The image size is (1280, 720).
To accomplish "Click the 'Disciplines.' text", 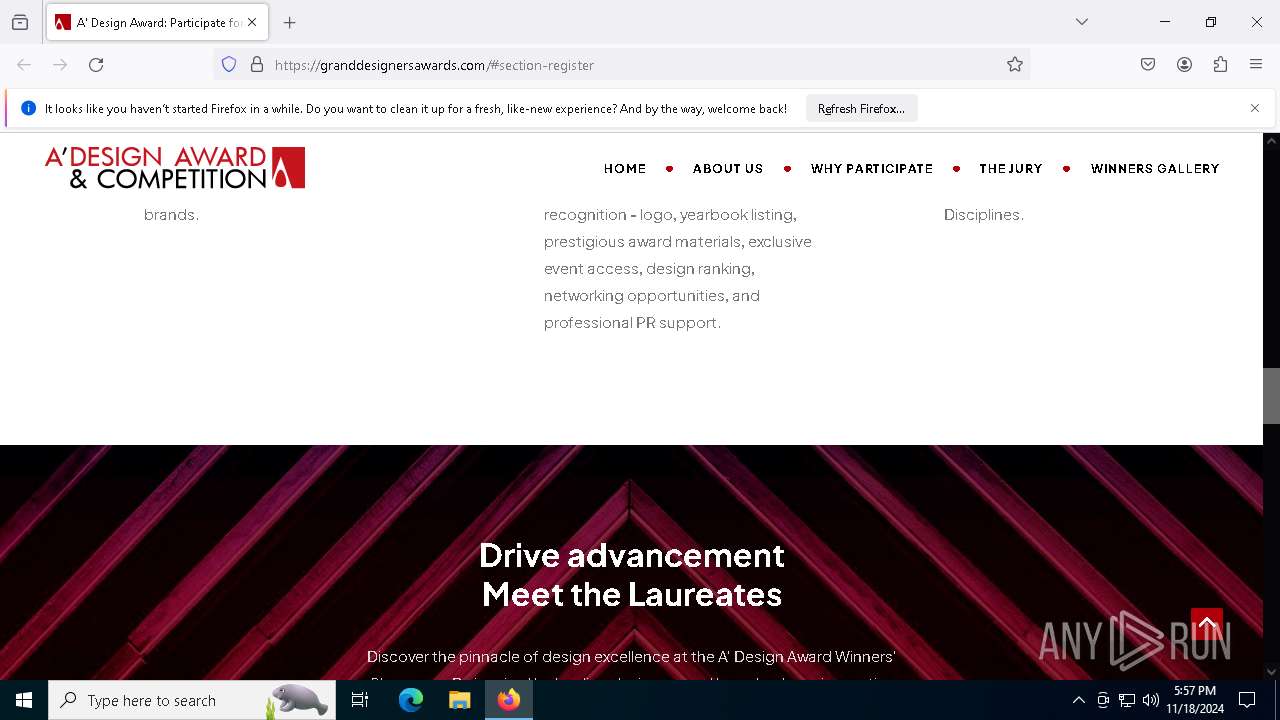I will point(984,215).
